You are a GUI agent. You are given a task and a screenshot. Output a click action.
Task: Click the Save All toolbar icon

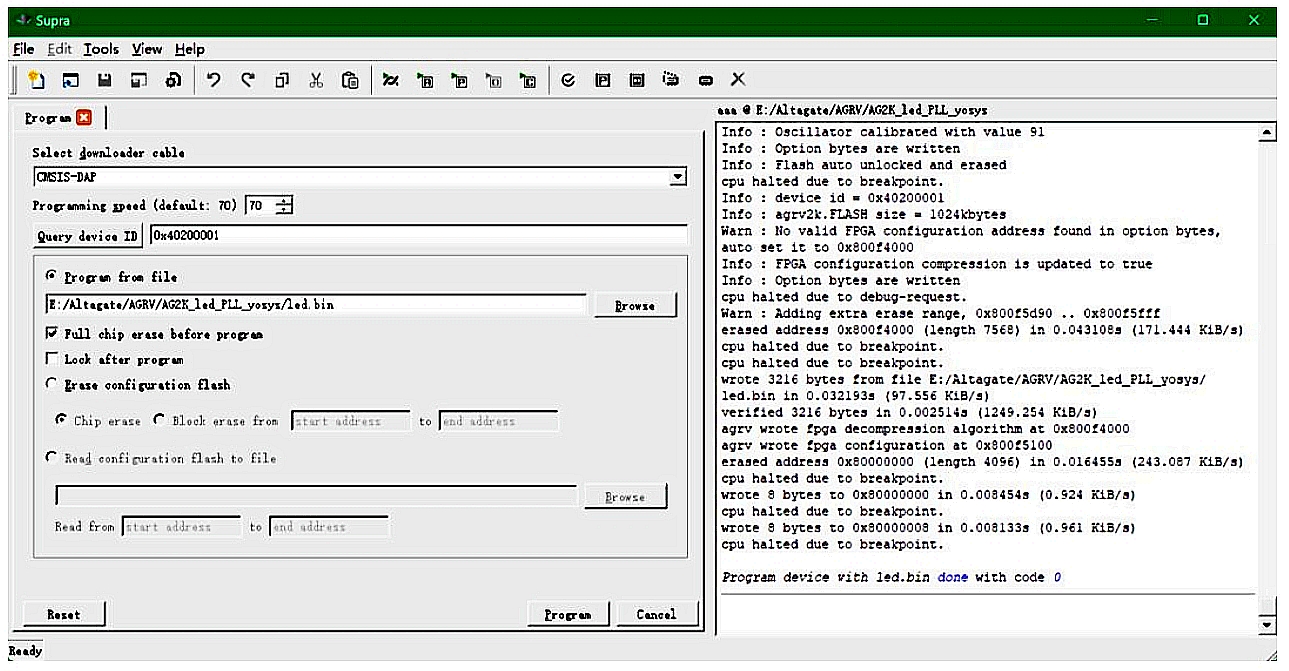(x=174, y=79)
